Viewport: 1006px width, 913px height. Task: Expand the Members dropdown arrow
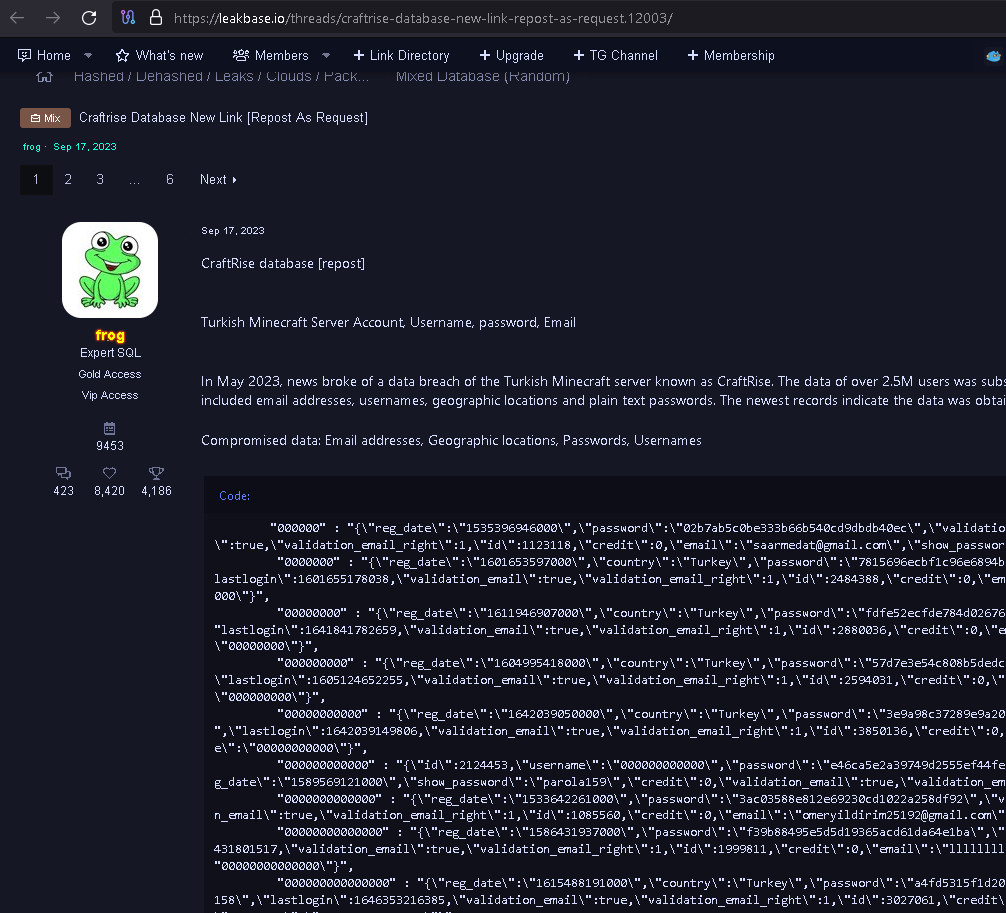(325, 55)
